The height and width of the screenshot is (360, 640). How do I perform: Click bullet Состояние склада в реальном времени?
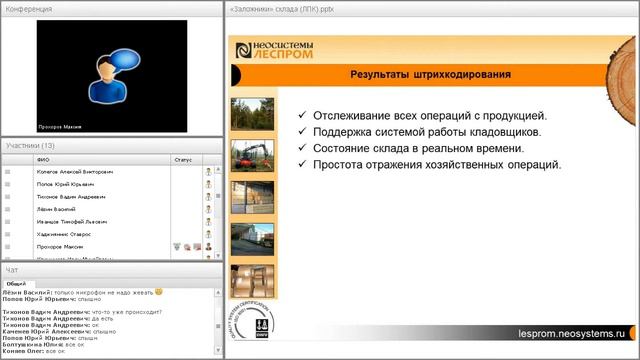(418, 148)
